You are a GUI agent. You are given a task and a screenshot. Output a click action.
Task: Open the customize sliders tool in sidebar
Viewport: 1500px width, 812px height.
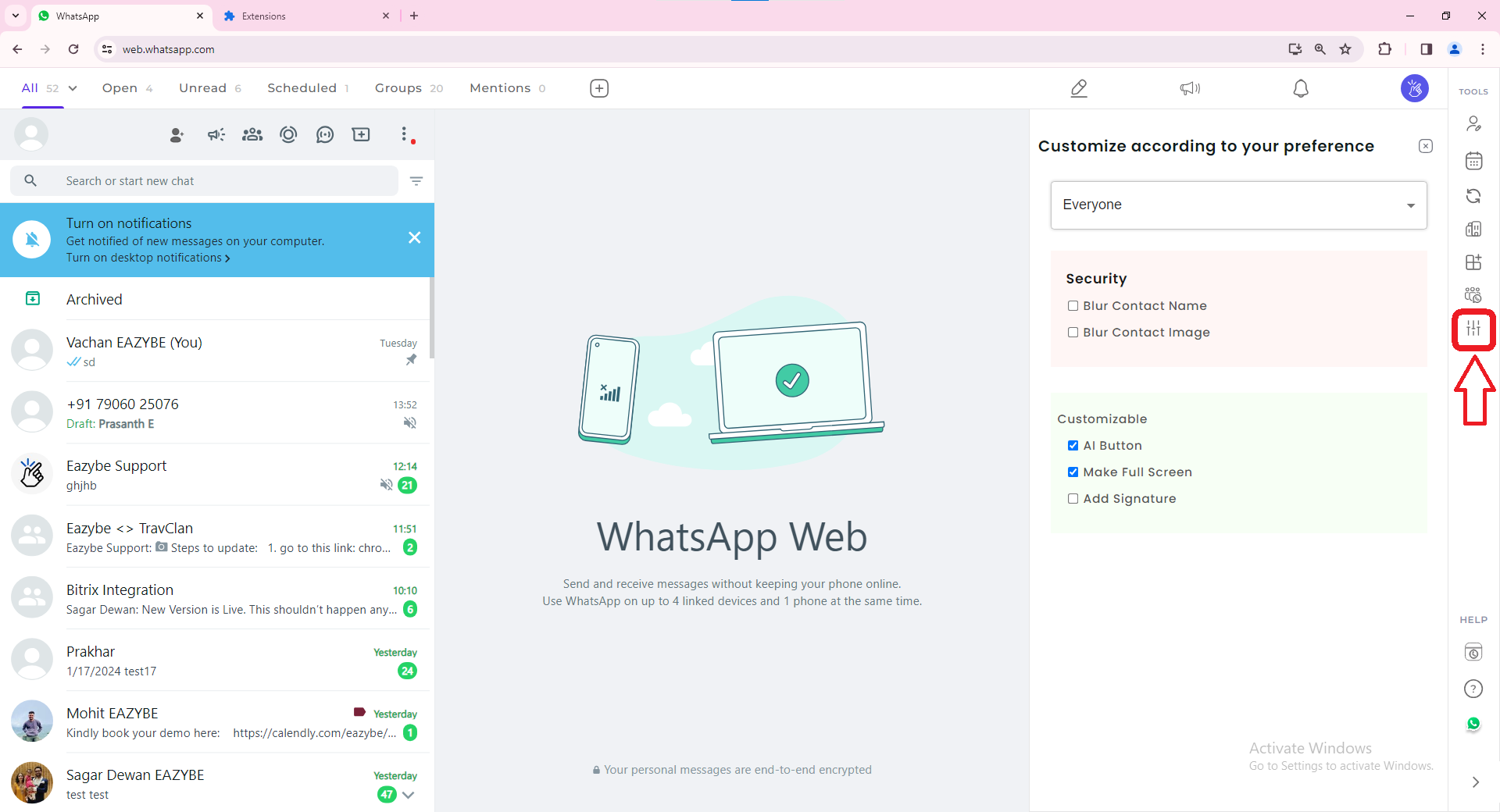1473,329
